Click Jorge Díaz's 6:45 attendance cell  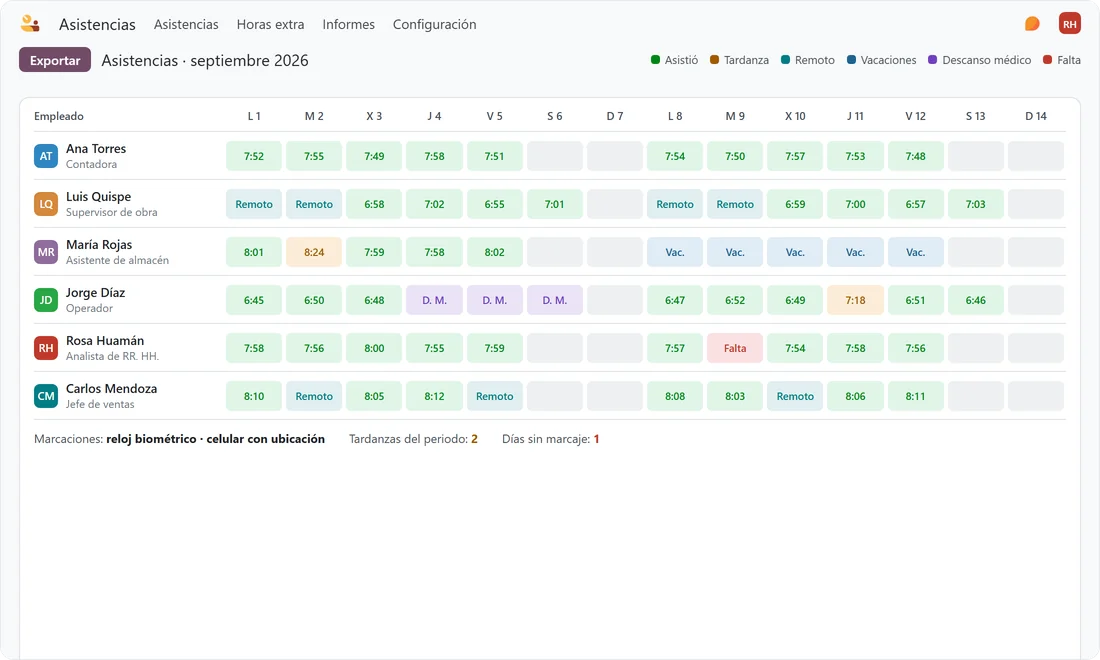click(254, 300)
